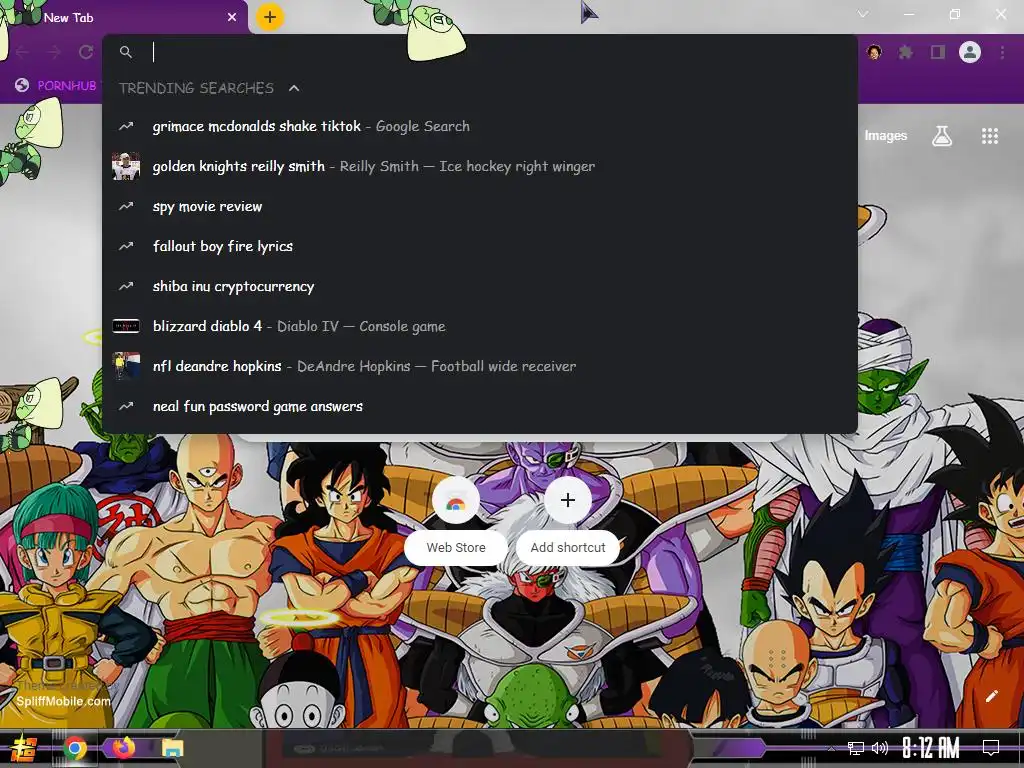Open tab search dropdown chevron

(863, 14)
